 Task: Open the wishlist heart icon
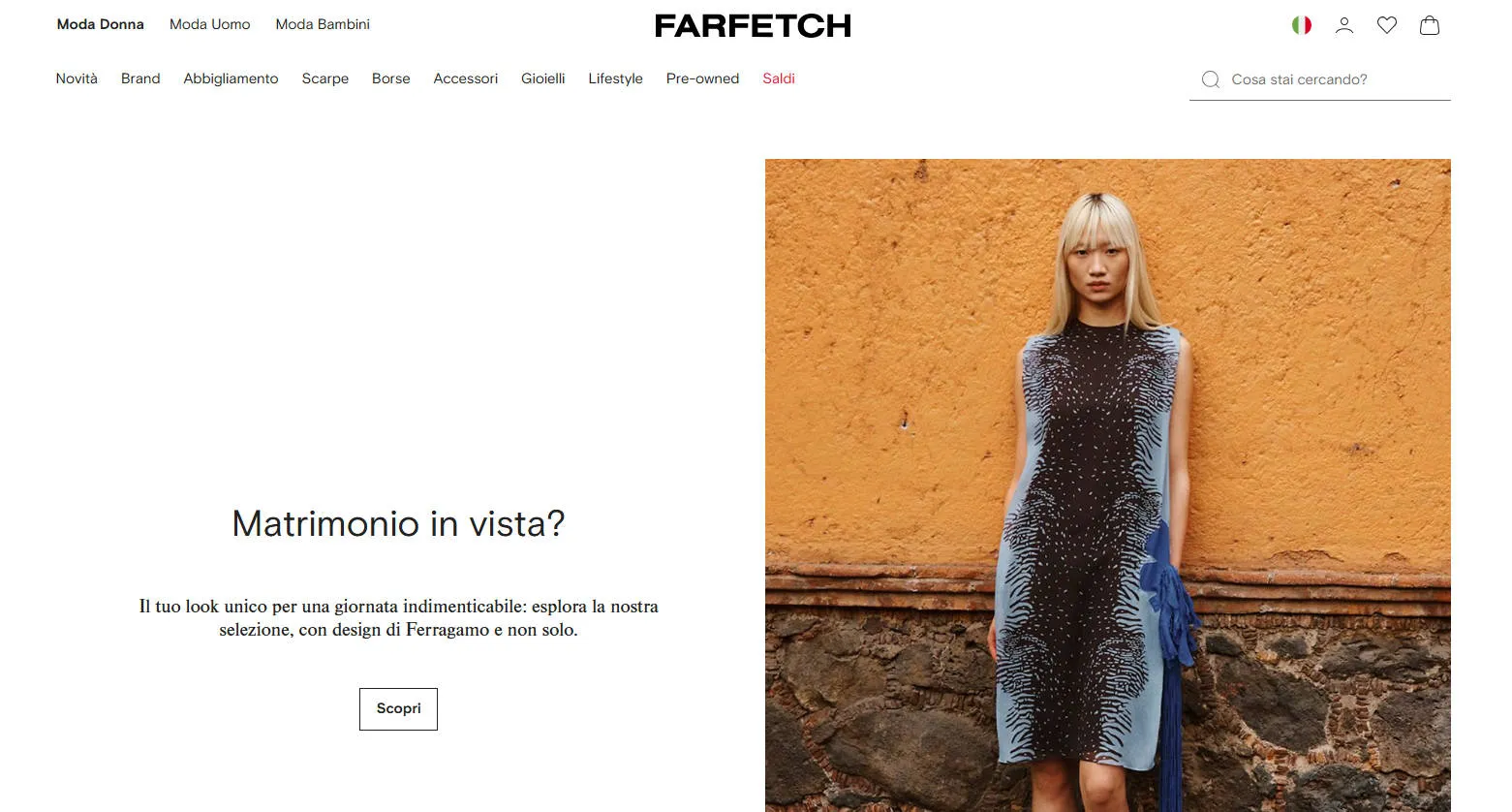coord(1387,25)
